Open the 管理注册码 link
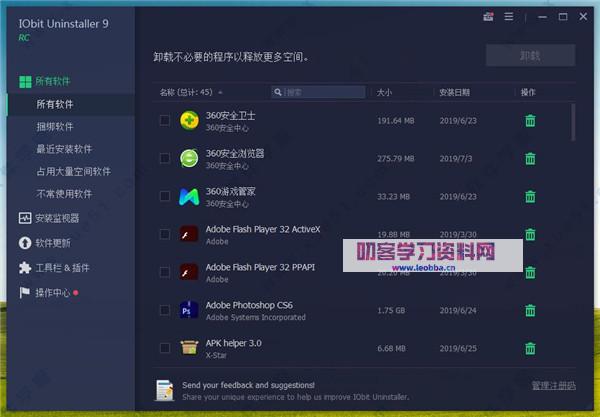 click(554, 386)
